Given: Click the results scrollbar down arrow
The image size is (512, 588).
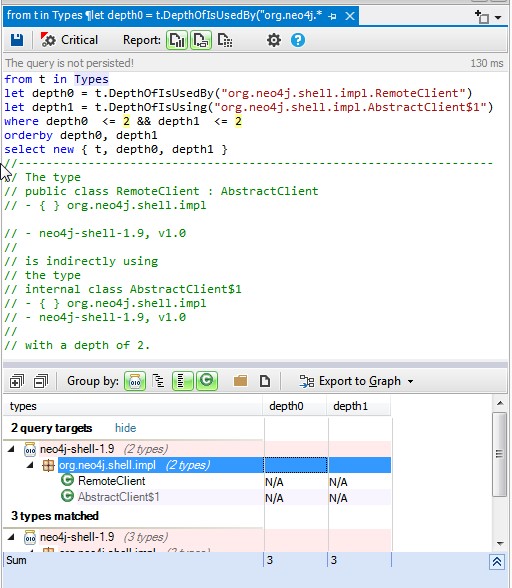Looking at the screenshot, I should (x=500, y=543).
